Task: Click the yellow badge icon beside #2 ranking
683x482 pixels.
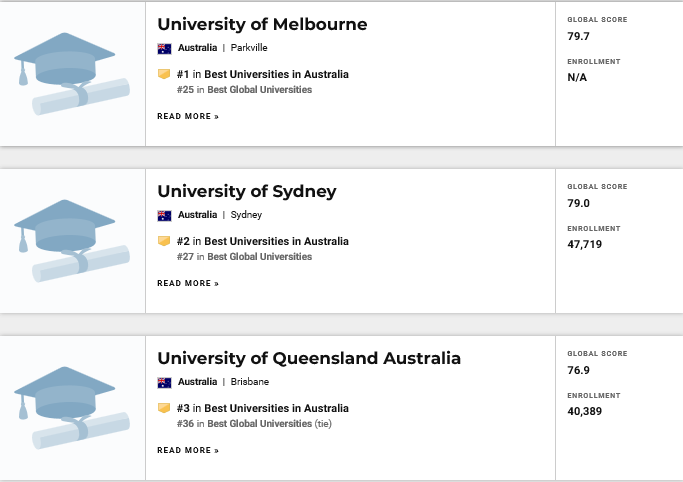Action: pos(164,241)
